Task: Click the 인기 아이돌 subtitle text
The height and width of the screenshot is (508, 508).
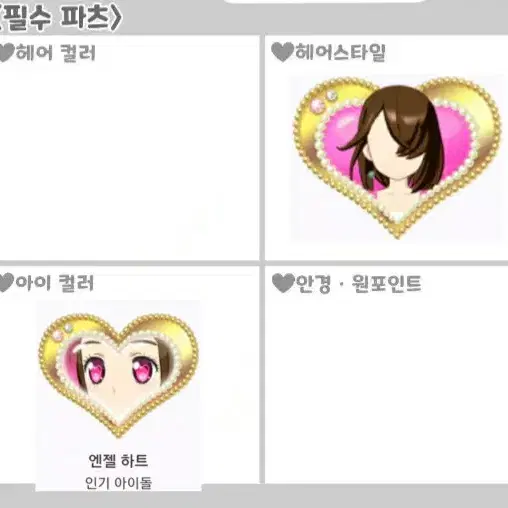Action: tap(119, 483)
